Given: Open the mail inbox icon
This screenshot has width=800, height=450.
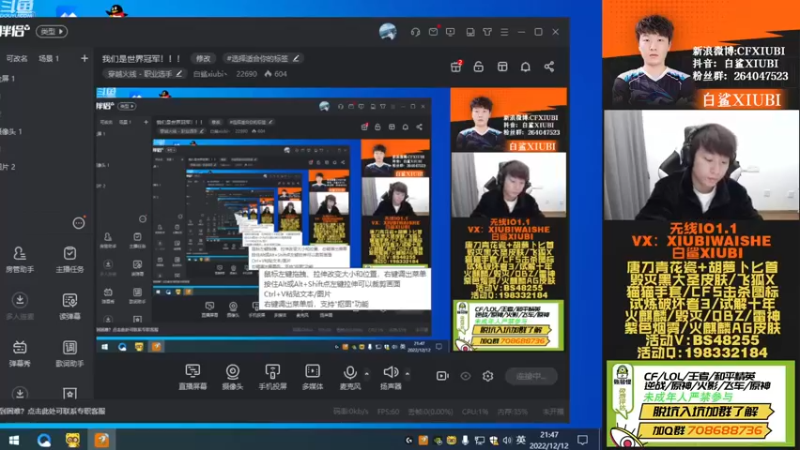Looking at the screenshot, I should coord(433,32).
